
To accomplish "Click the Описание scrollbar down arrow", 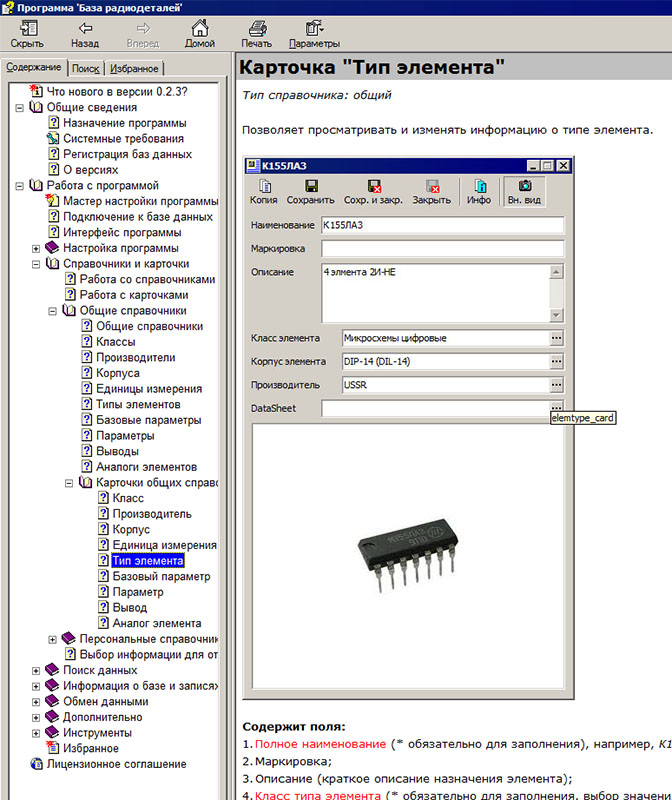I will coord(556,315).
